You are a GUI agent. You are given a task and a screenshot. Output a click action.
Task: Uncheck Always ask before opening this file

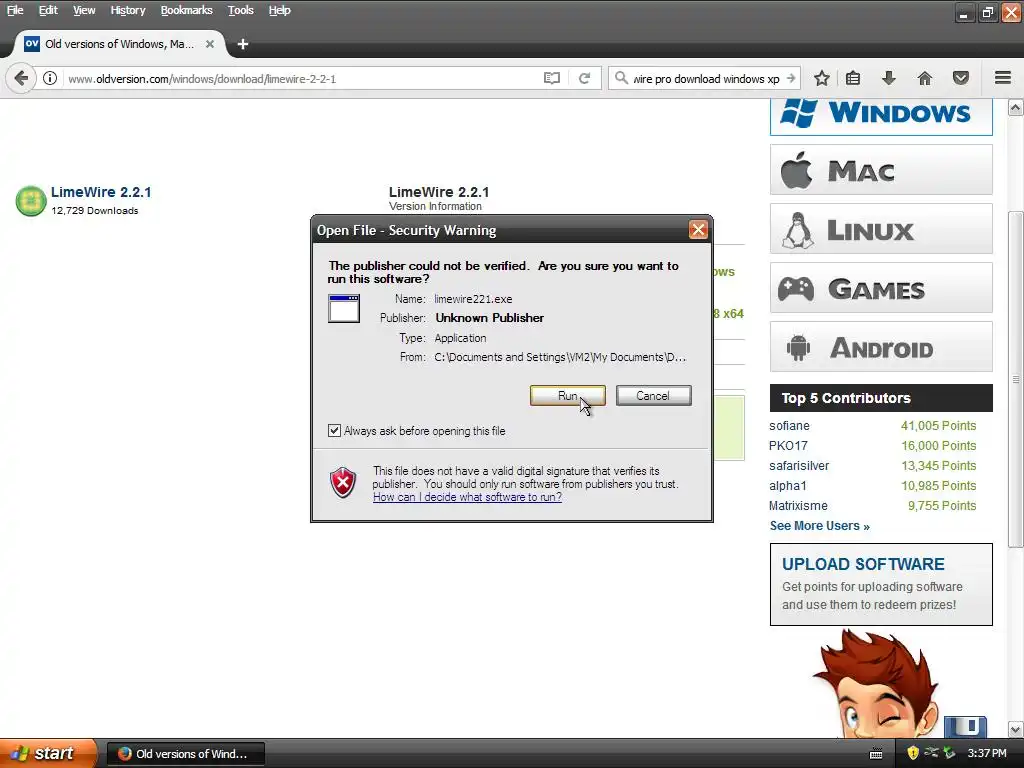tap(334, 430)
